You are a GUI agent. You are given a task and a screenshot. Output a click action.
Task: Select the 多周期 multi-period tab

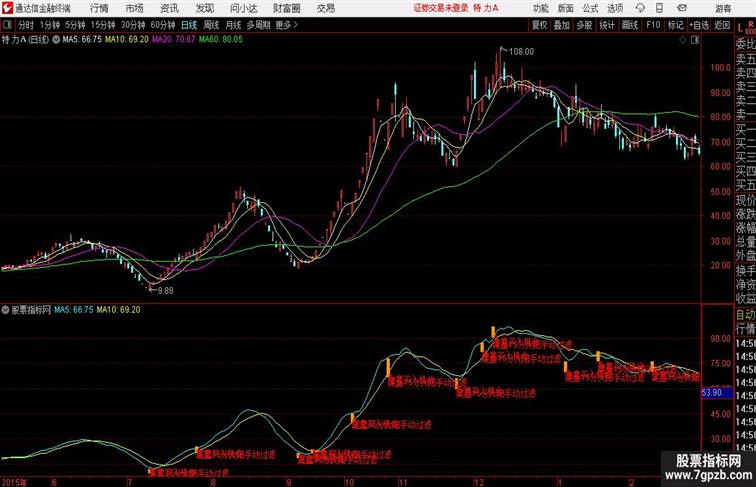click(258, 25)
